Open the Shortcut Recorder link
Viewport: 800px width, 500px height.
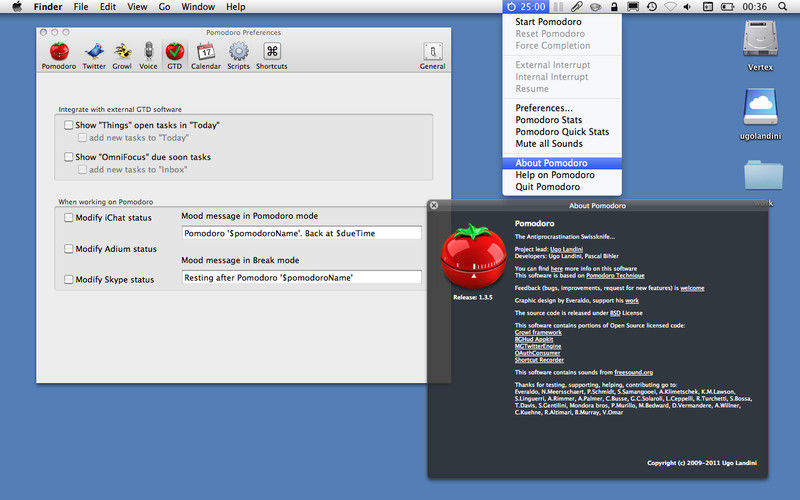539,360
